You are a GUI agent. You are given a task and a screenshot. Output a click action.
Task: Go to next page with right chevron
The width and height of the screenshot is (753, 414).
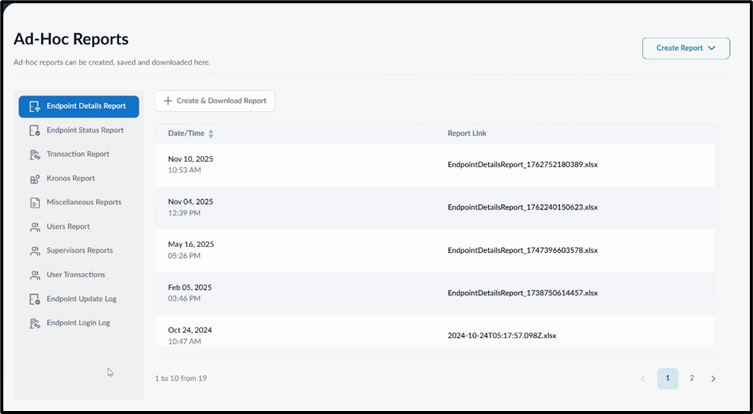713,378
